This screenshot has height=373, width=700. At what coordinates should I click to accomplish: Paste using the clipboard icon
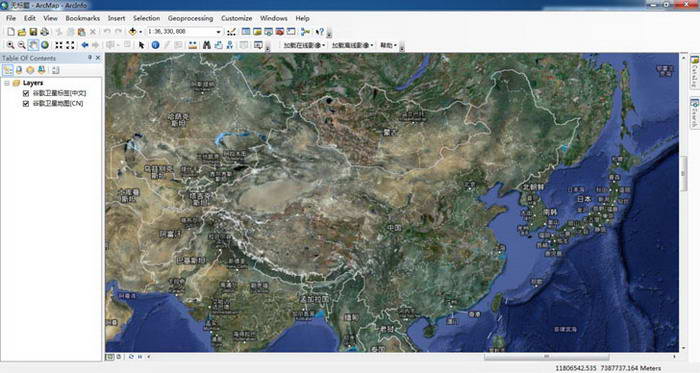coord(81,32)
